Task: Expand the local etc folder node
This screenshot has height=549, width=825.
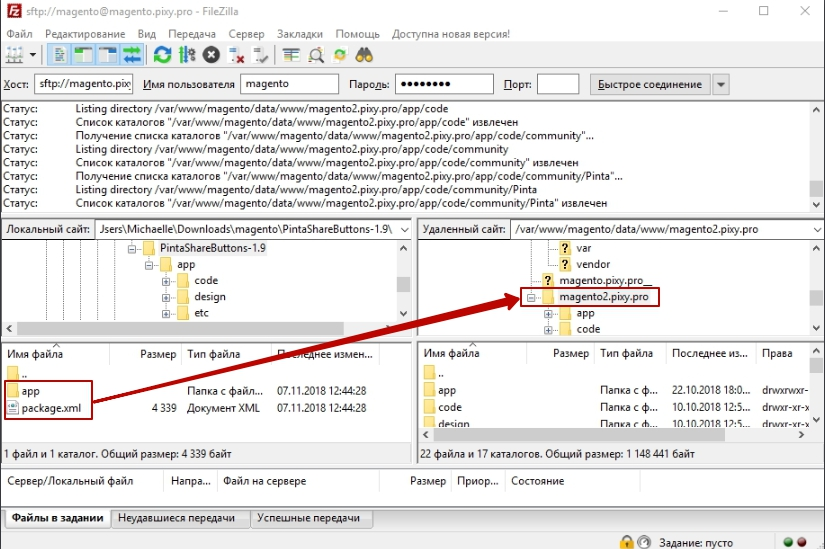Action: [166, 314]
